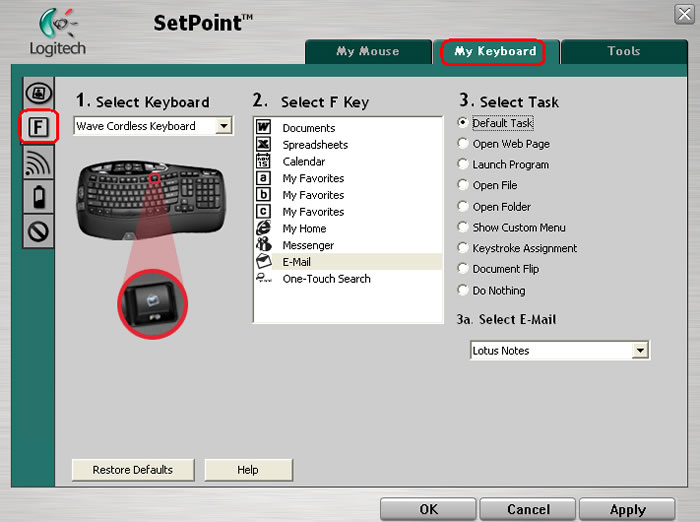Image resolution: width=700 pixels, height=522 pixels.
Task: Click the Cancel button
Action: click(528, 509)
